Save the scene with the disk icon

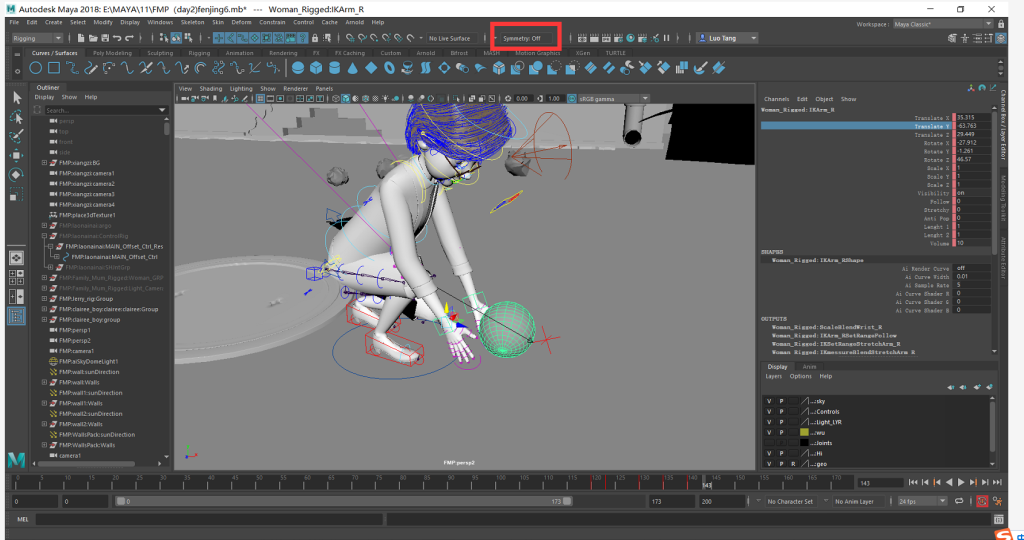[x=105, y=38]
